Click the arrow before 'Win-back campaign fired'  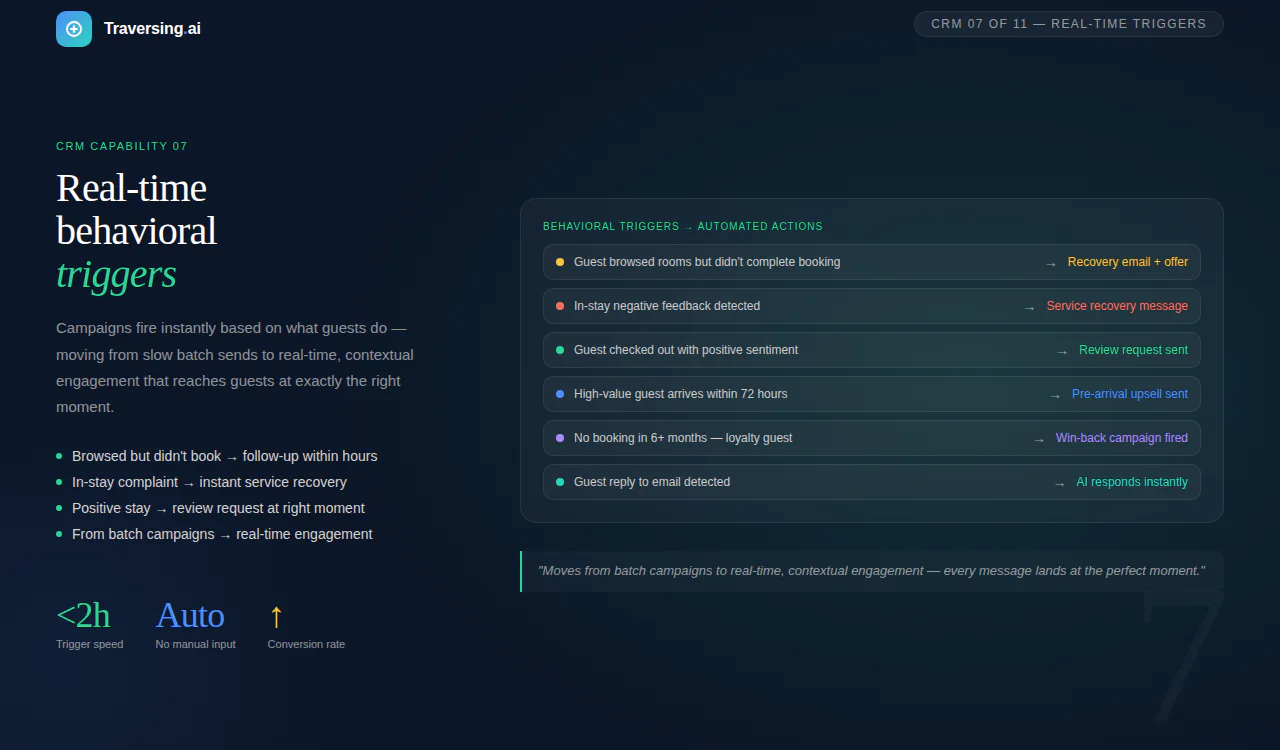tap(1039, 439)
